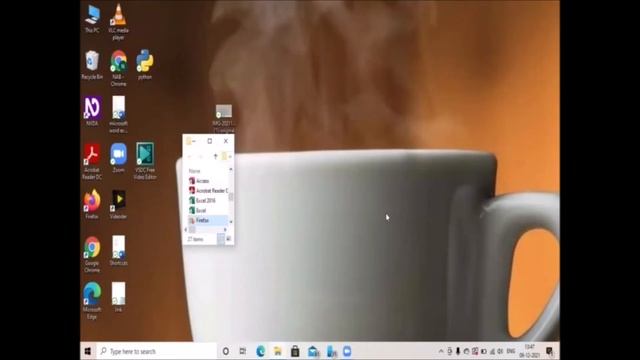Open Zoom from the taskbar
This screenshot has height=360, width=640.
click(x=347, y=351)
